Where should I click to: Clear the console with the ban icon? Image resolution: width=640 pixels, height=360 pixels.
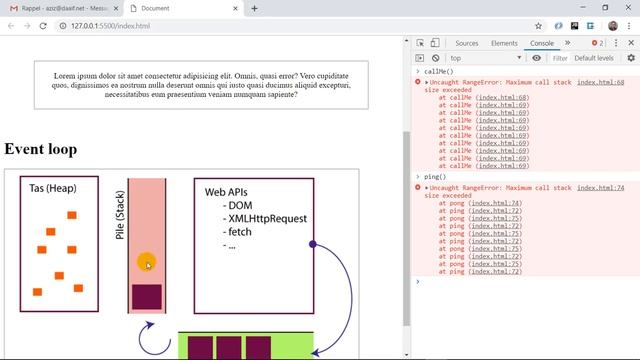[x=436, y=58]
